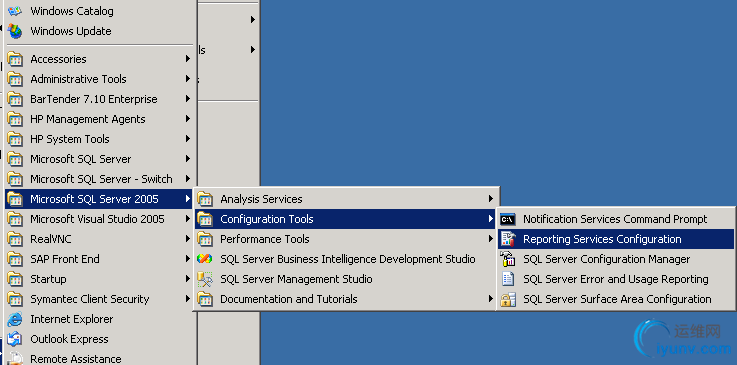
Task: Launch Outlook Express from programs list
Action: click(99, 339)
